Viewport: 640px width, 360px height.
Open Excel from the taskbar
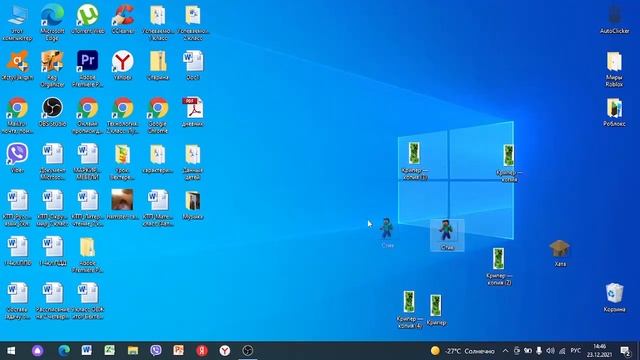pyautogui.click(x=109, y=351)
